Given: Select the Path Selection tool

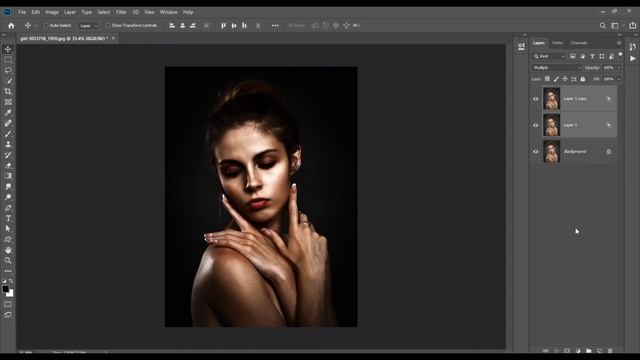Looking at the screenshot, I should (8, 229).
